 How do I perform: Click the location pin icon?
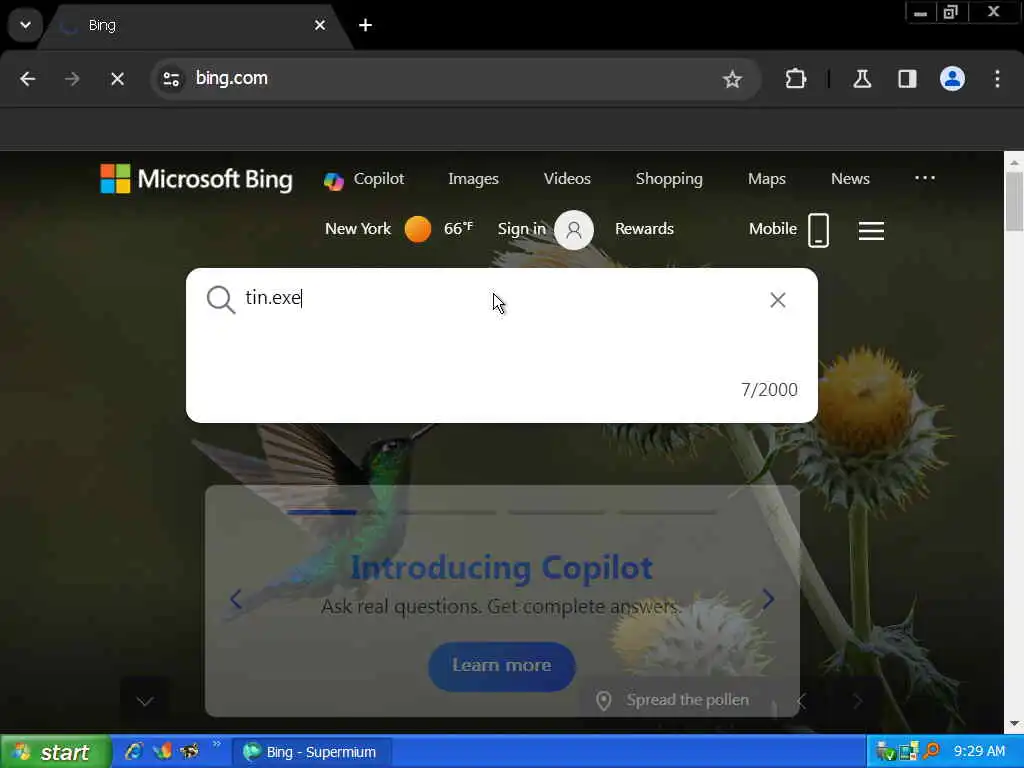click(x=604, y=701)
